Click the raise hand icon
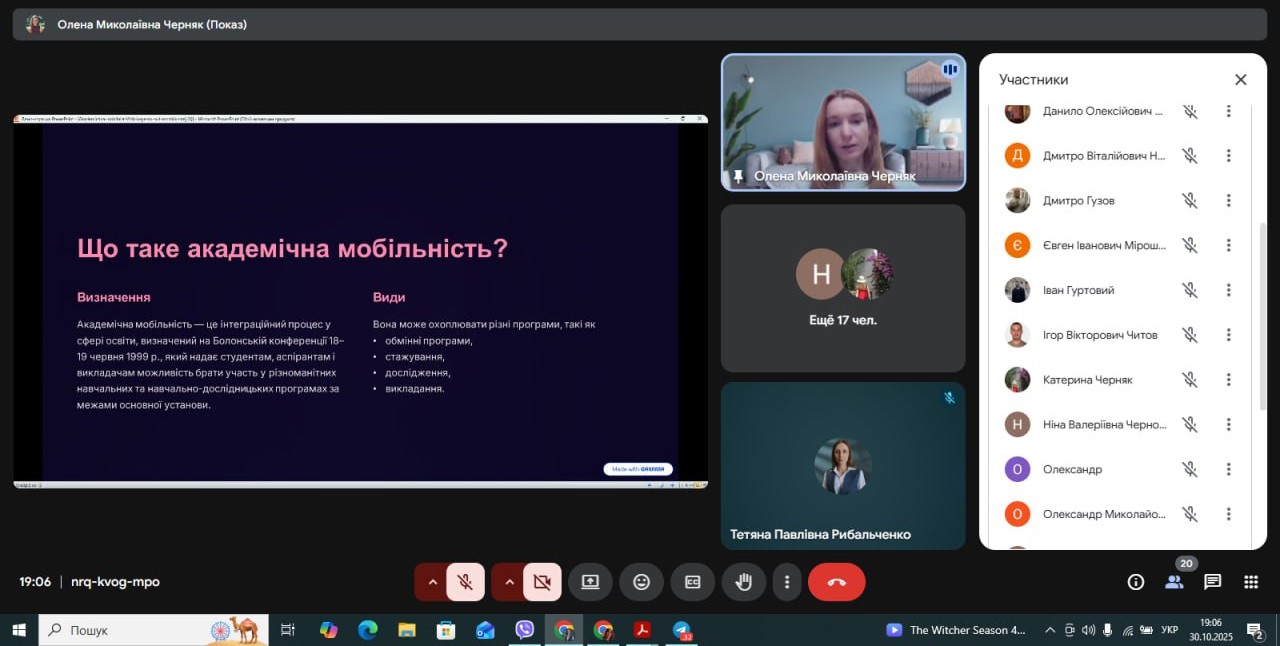 click(x=743, y=582)
